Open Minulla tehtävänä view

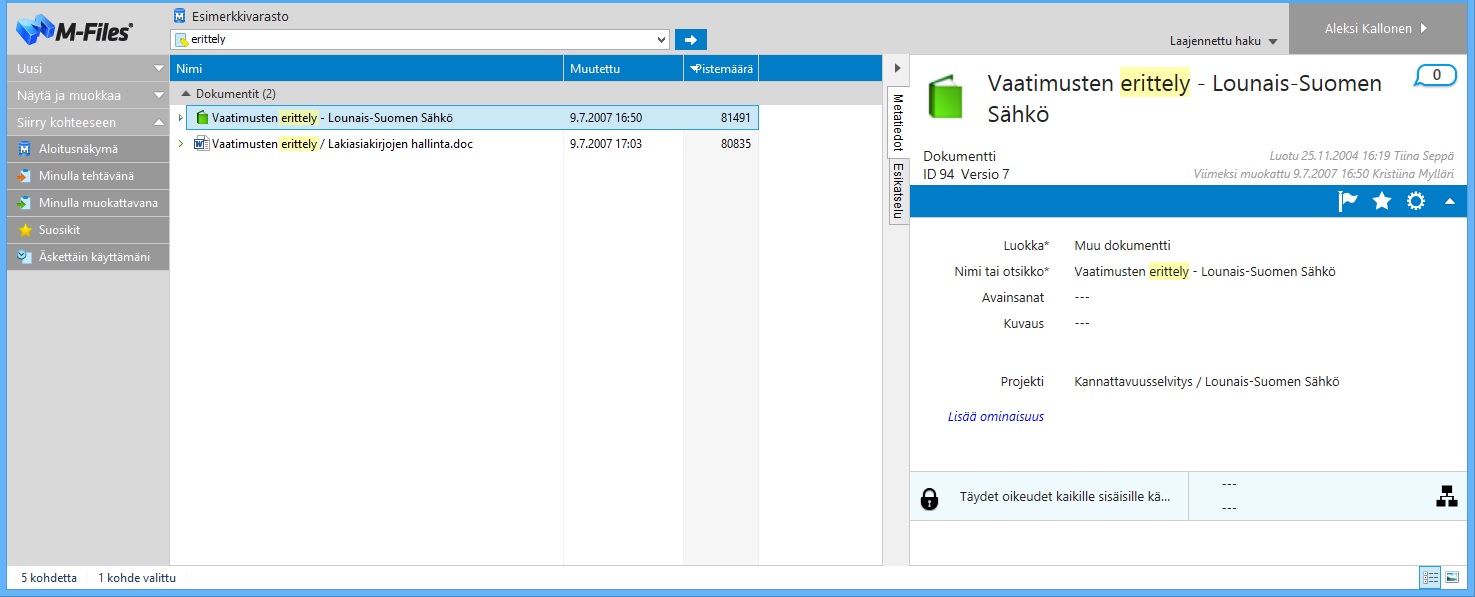(88, 176)
